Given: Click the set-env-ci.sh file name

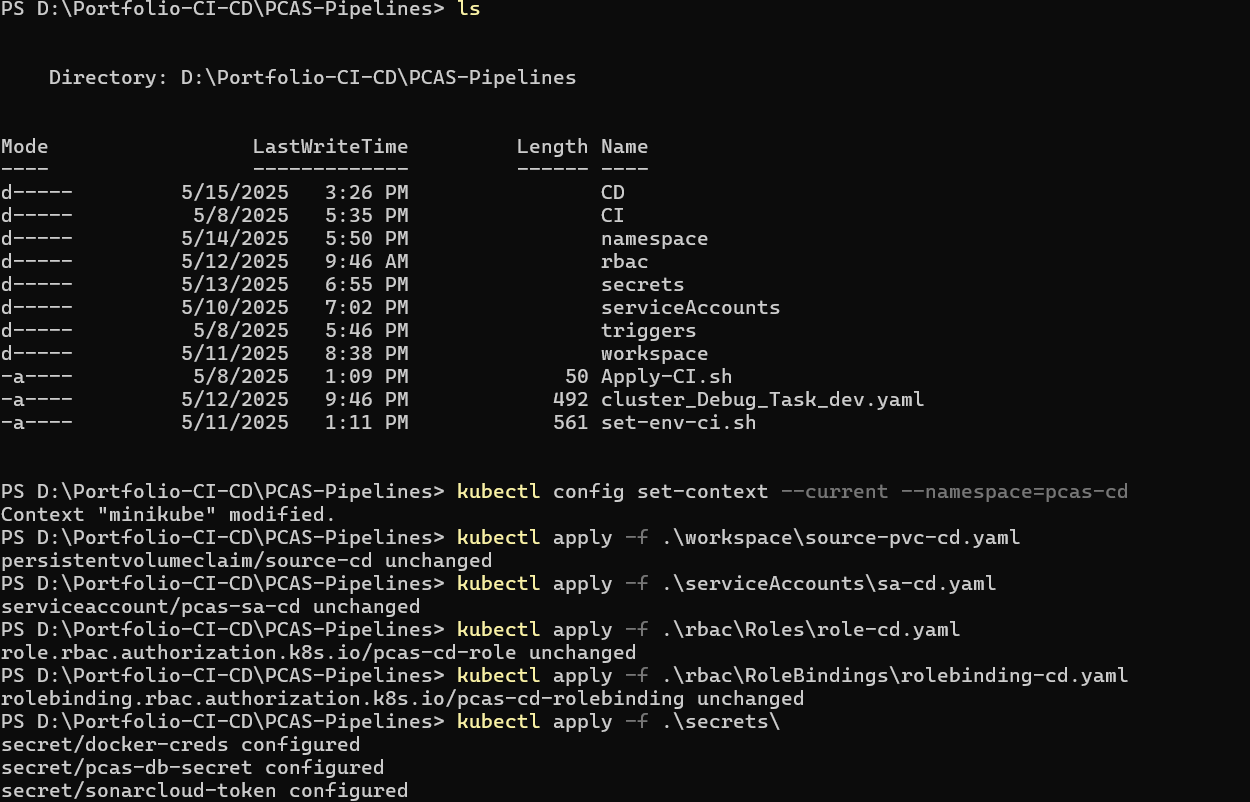Looking at the screenshot, I should pos(678,422).
